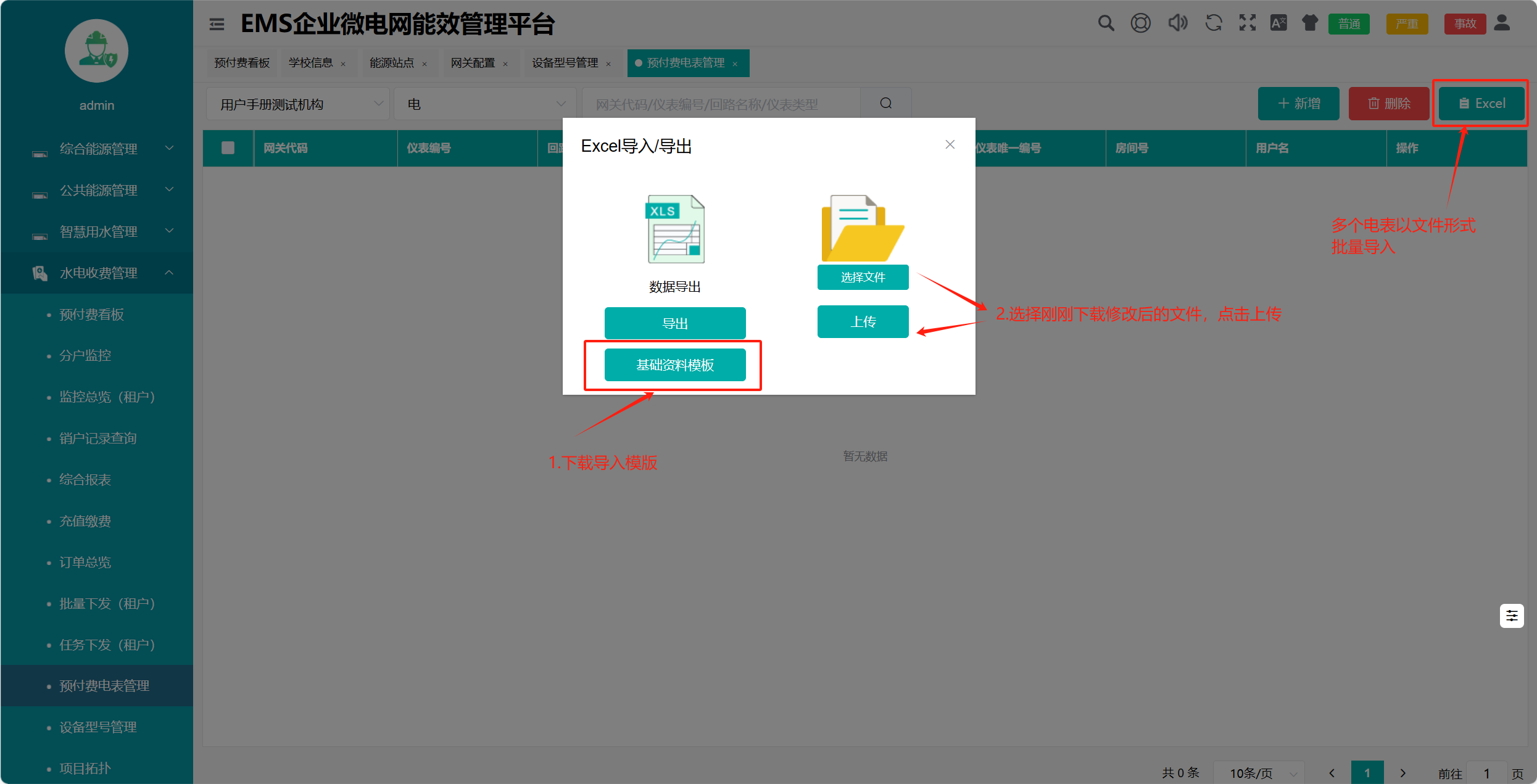Click the 上传 upload button
The height and width of the screenshot is (784, 1537).
tap(863, 322)
